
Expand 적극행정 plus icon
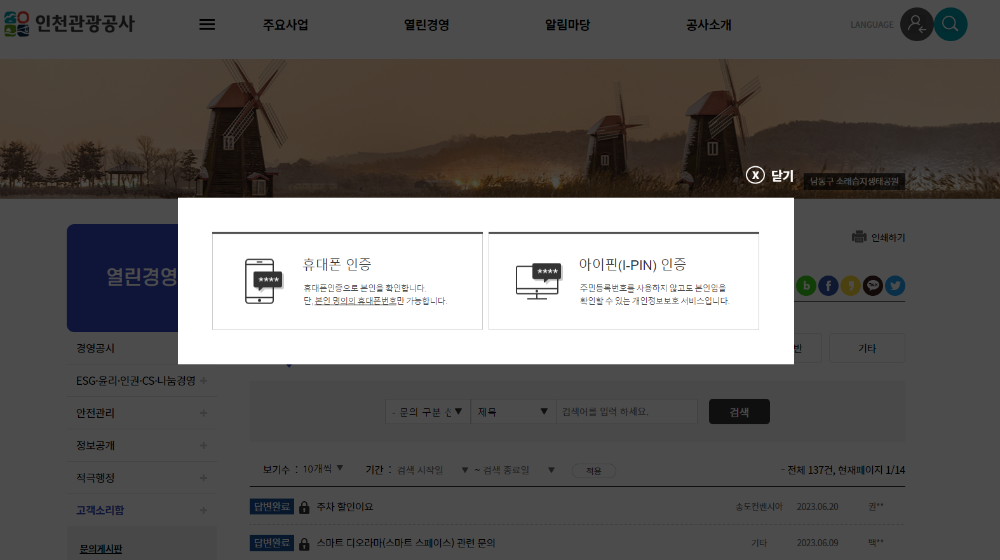click(x=203, y=478)
